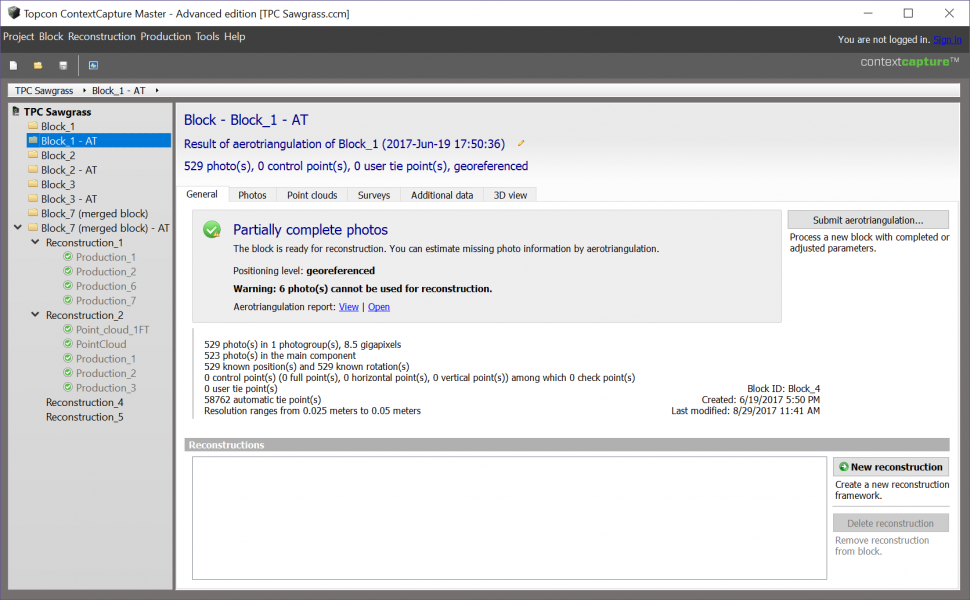This screenshot has height=600, width=970.
Task: Select Reconstruction_5 in the tree
Action: pyautogui.click(x=84, y=417)
